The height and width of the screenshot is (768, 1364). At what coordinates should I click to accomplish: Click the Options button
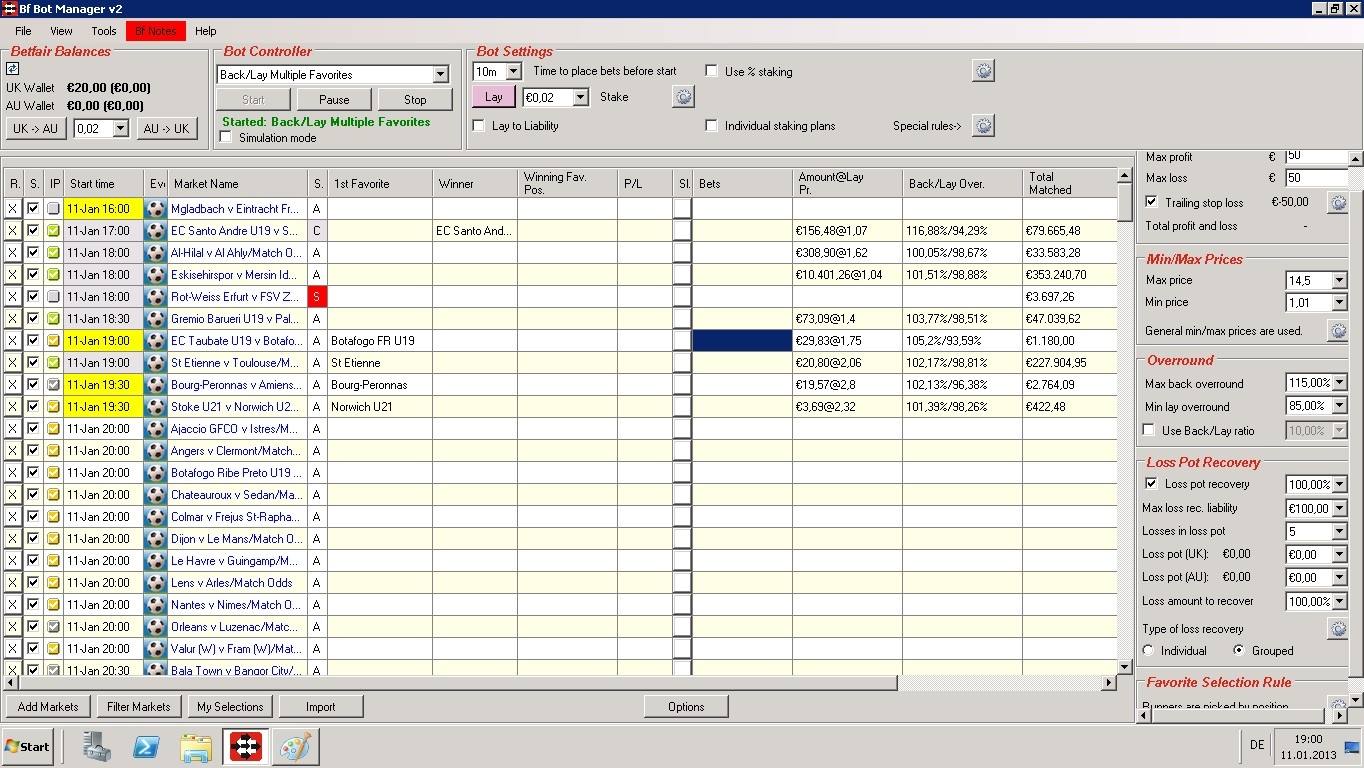tap(686, 707)
